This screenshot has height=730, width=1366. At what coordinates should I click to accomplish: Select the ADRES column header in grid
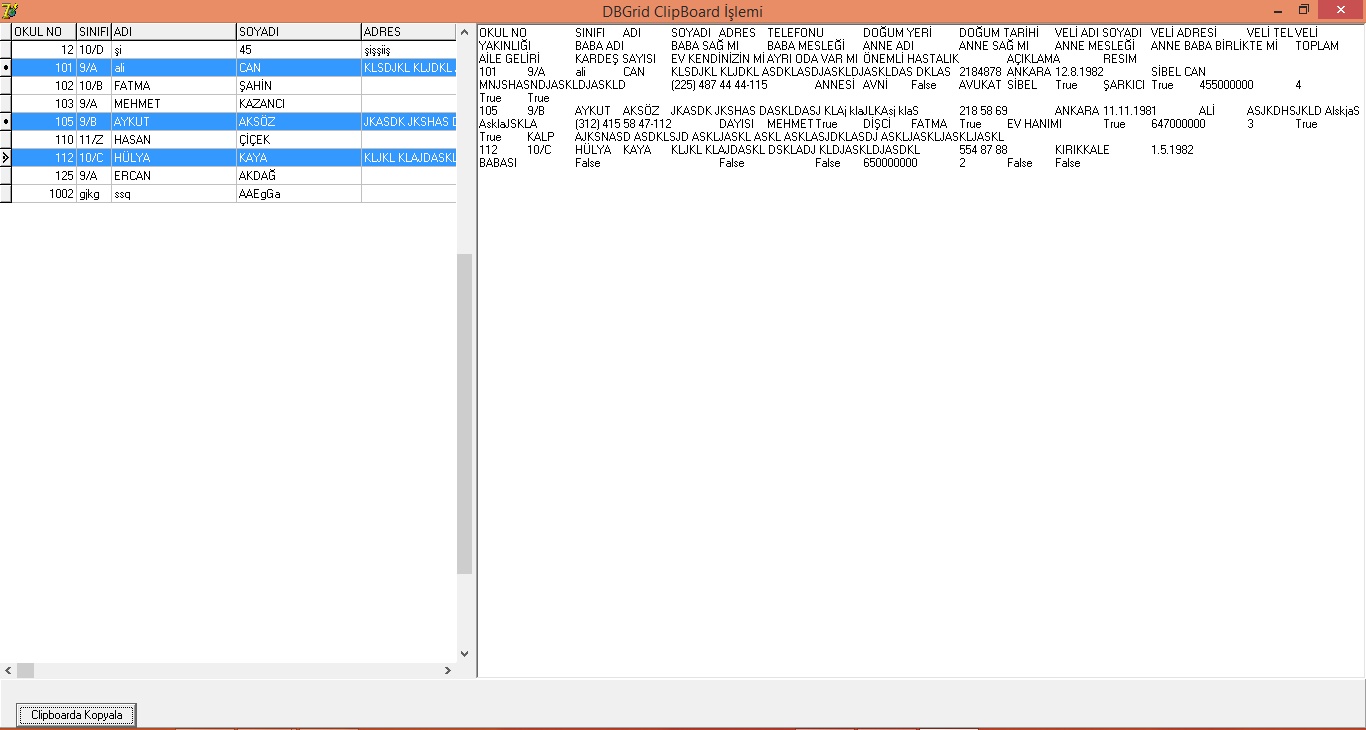coord(409,32)
